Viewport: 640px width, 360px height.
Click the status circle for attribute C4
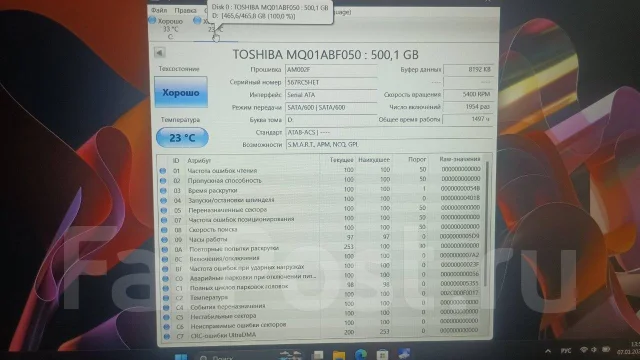(x=166, y=308)
